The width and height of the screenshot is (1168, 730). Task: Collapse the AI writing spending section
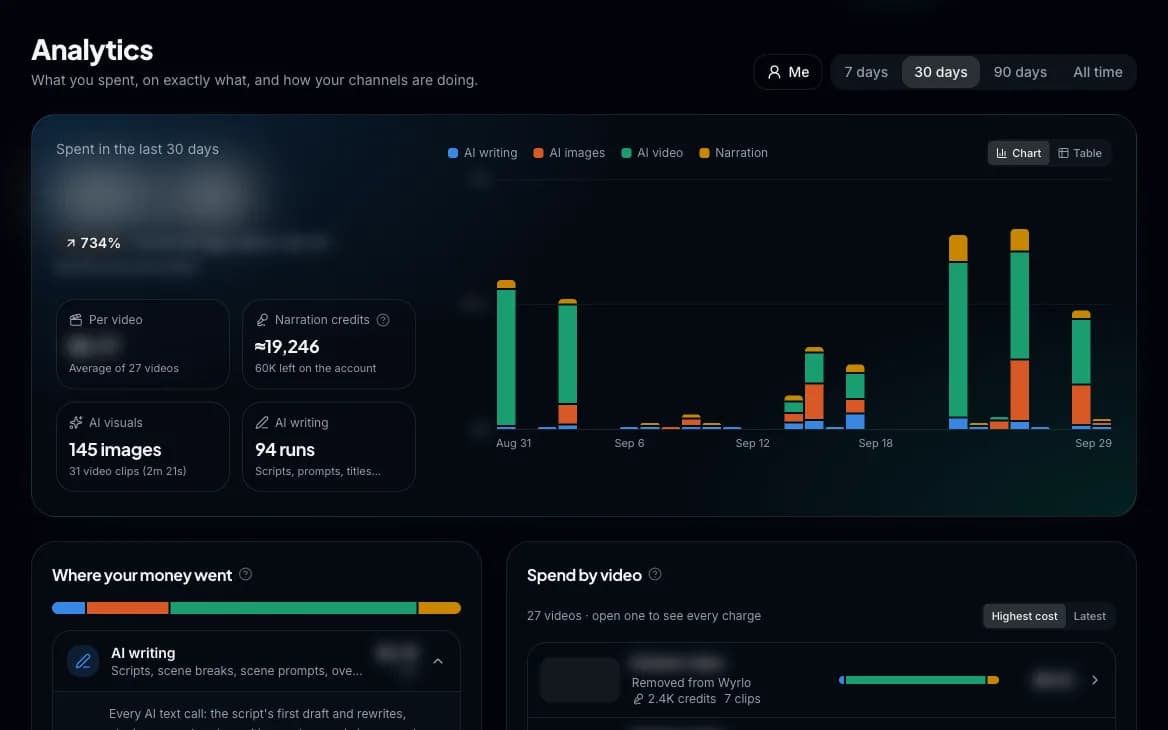[x=438, y=661]
